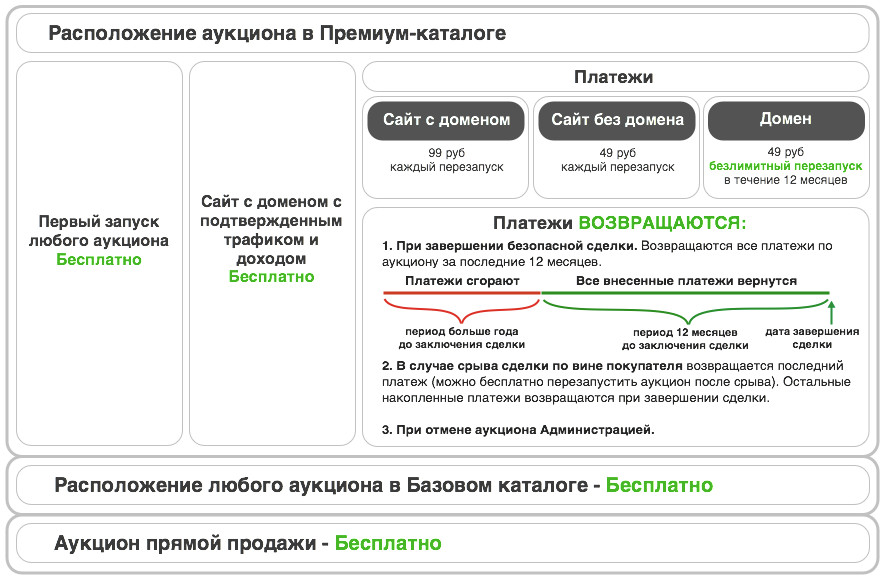Click 'Бесплатно' under 'трафиком и доходом'
Screen dimensions: 884x580
(x=271, y=277)
